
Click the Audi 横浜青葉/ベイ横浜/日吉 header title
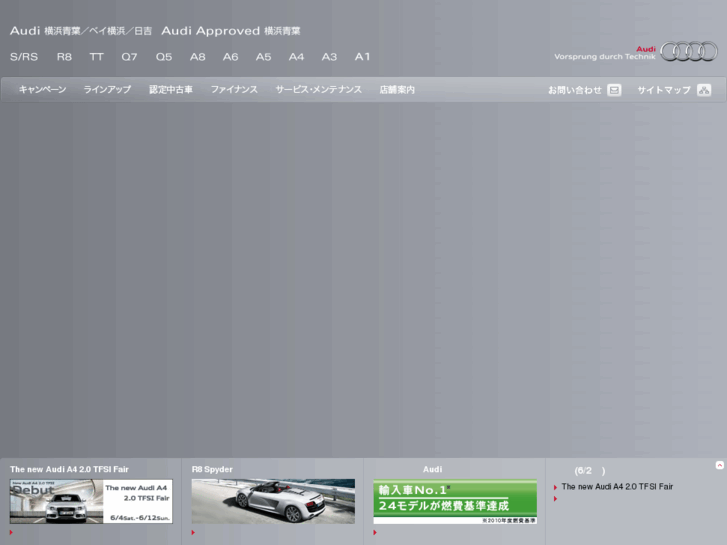click(x=81, y=31)
